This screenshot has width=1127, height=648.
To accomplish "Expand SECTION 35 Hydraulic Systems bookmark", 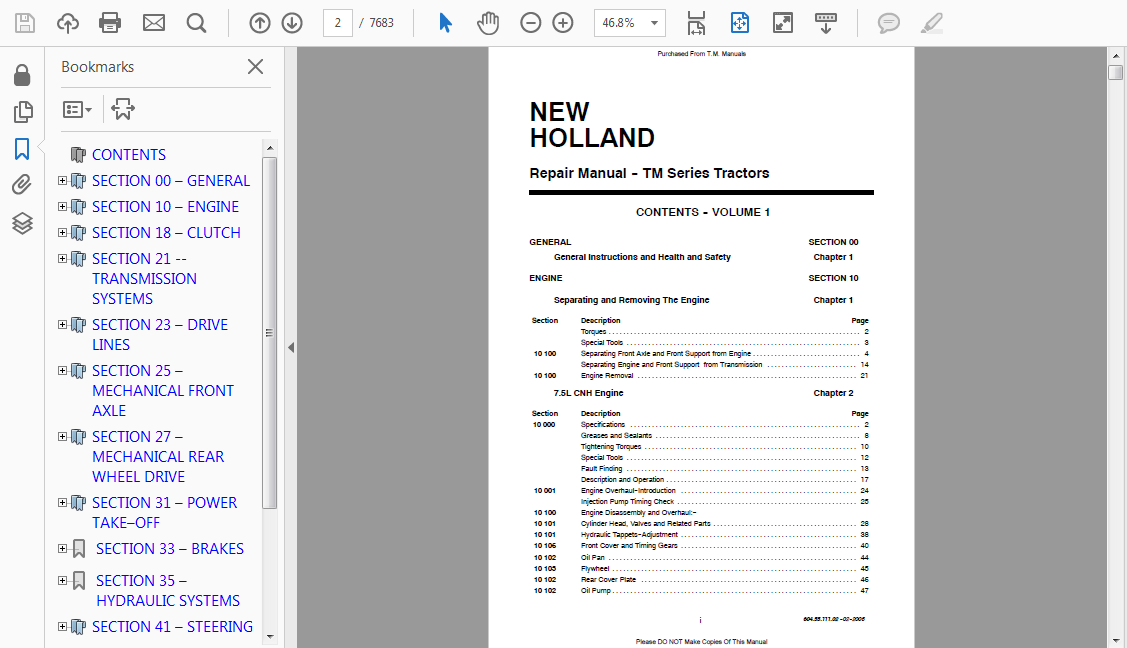I will (x=63, y=580).
